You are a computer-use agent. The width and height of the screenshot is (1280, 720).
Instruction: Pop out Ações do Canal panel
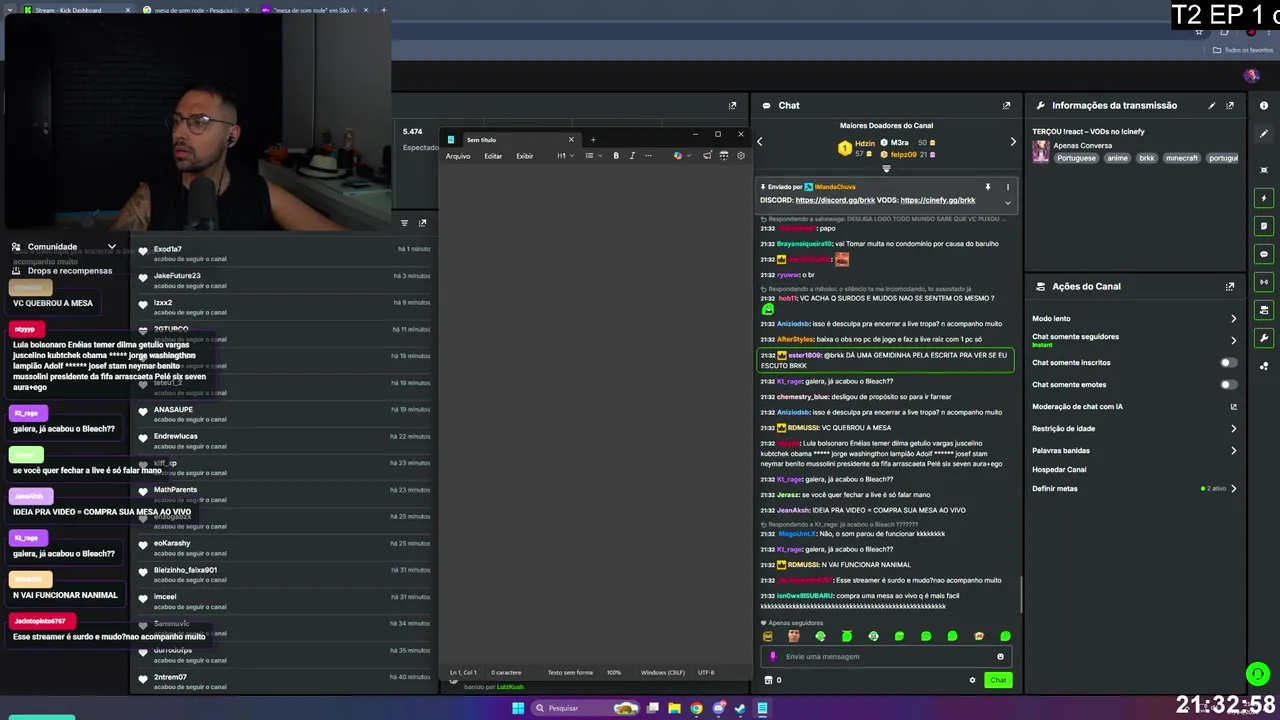tap(1230, 286)
